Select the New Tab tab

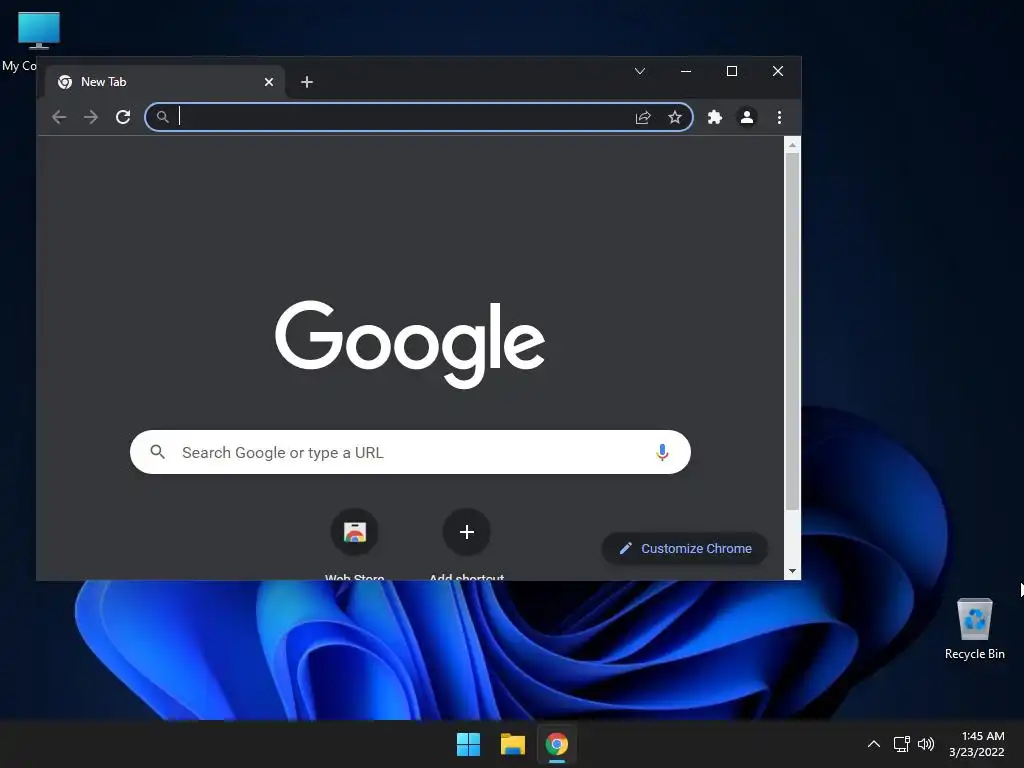(x=165, y=82)
